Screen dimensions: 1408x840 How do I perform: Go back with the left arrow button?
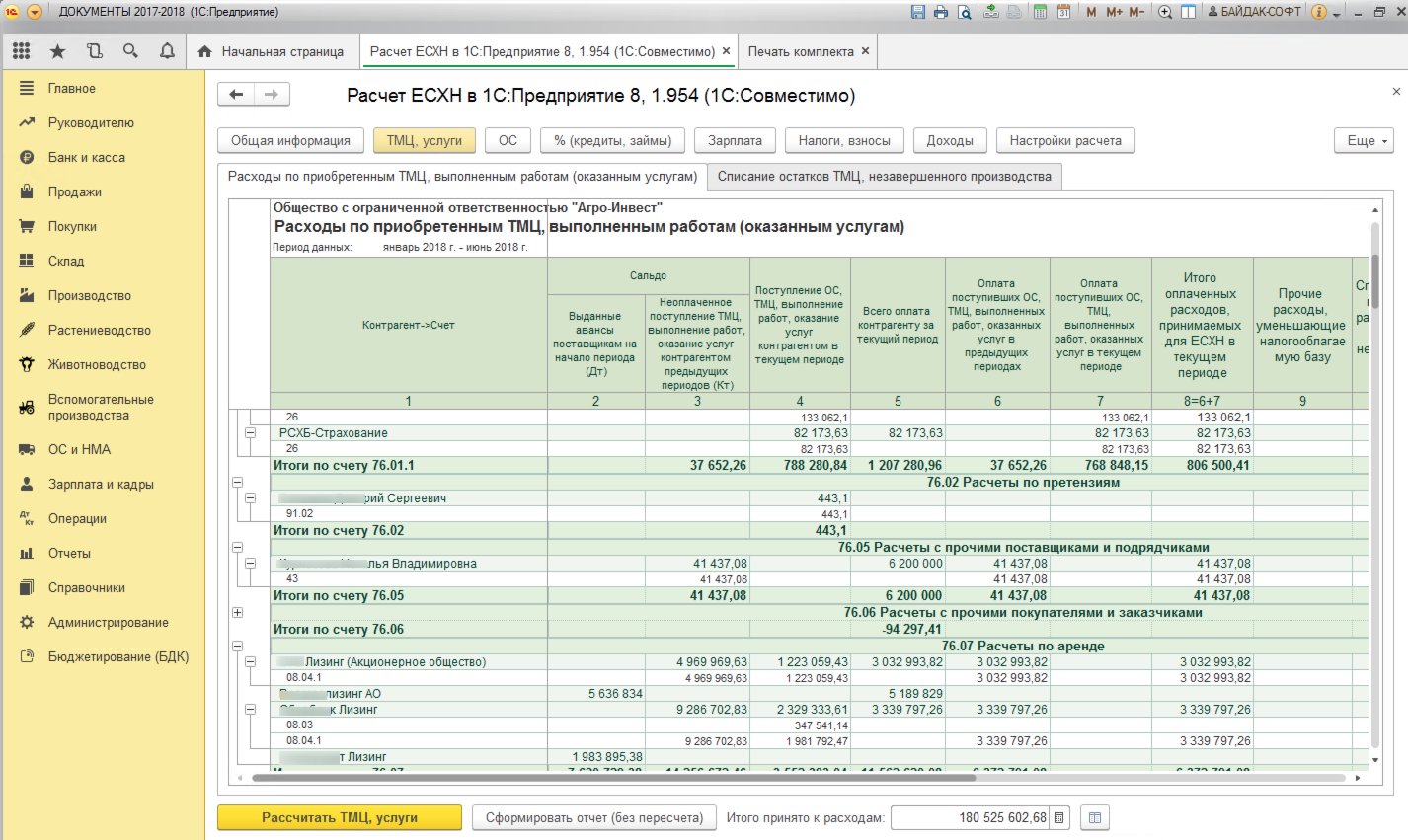point(236,94)
